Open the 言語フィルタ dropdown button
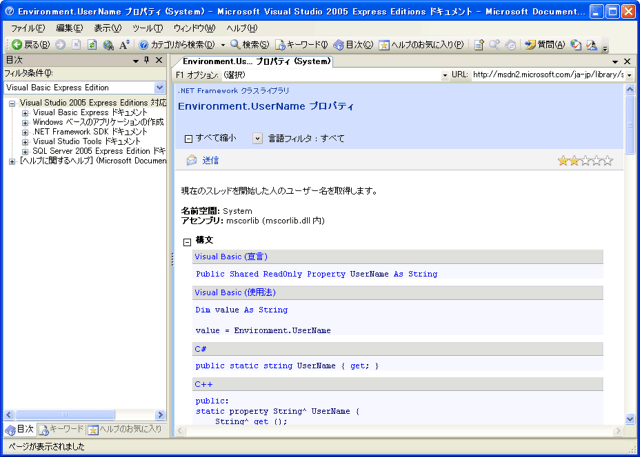 (257, 138)
